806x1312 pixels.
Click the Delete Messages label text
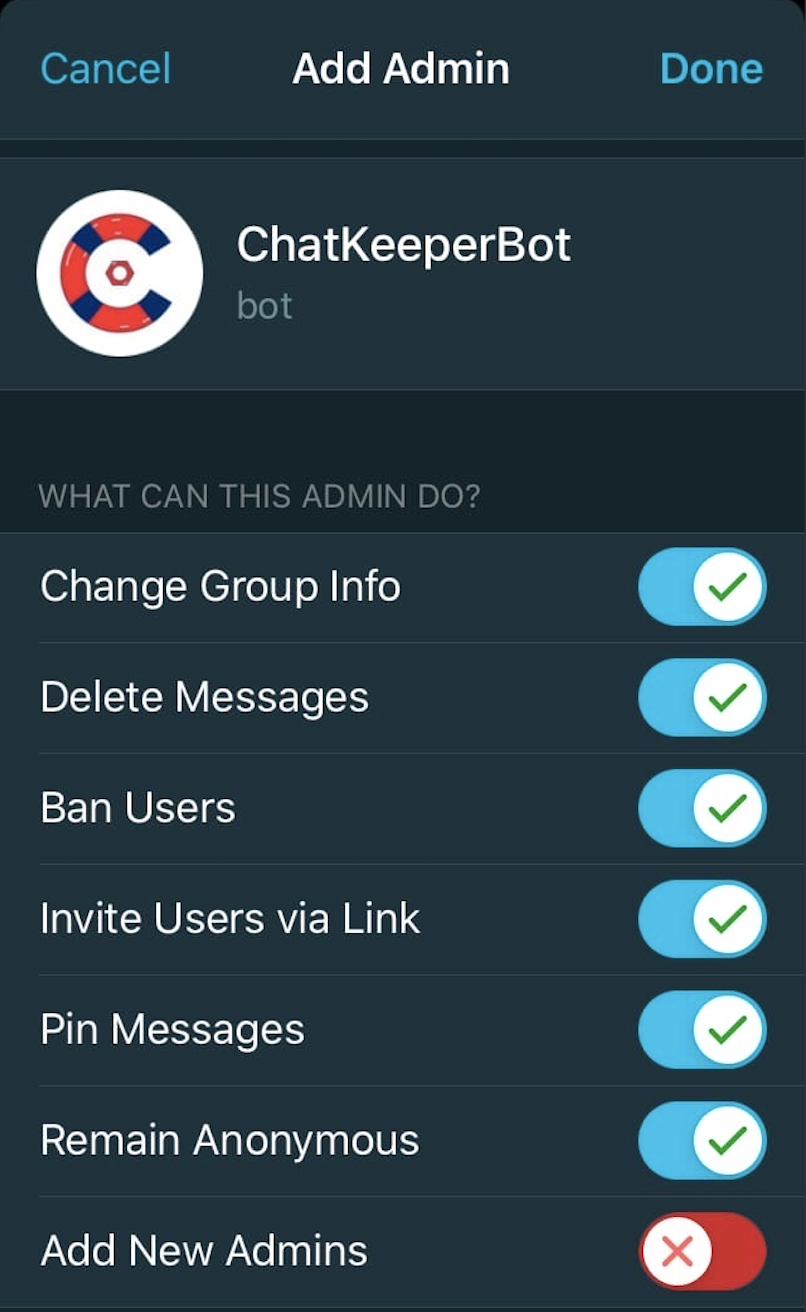pos(204,697)
